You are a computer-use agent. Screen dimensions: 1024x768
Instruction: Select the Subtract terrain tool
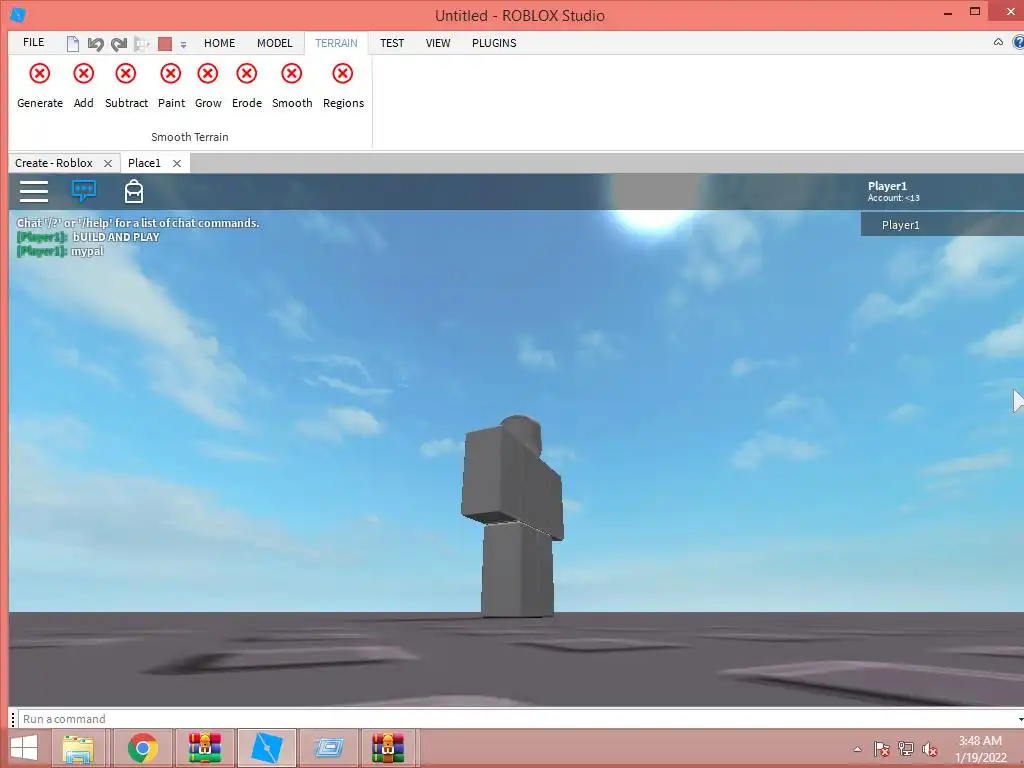[x=126, y=86]
